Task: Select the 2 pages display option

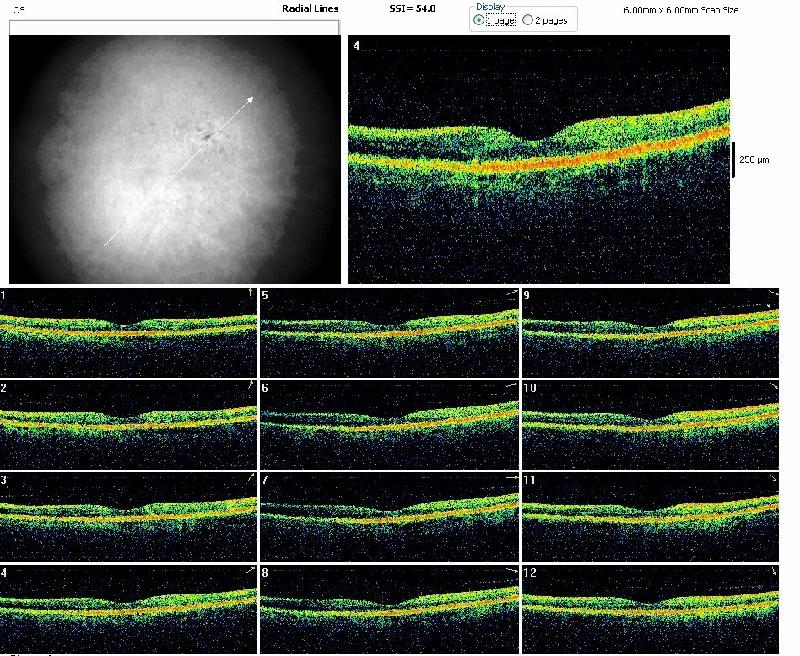Action: 528,20
